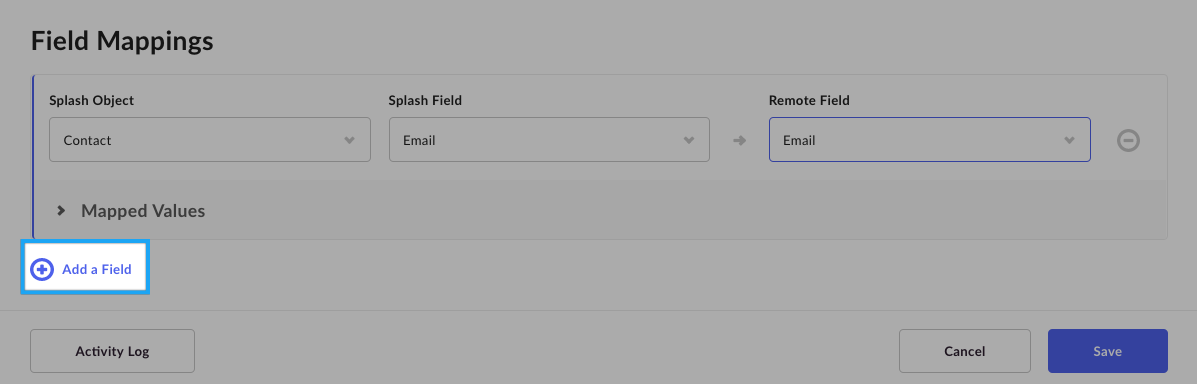Click the Splash Field dropdown chevron
Image resolution: width=1197 pixels, height=384 pixels.
[x=689, y=140]
